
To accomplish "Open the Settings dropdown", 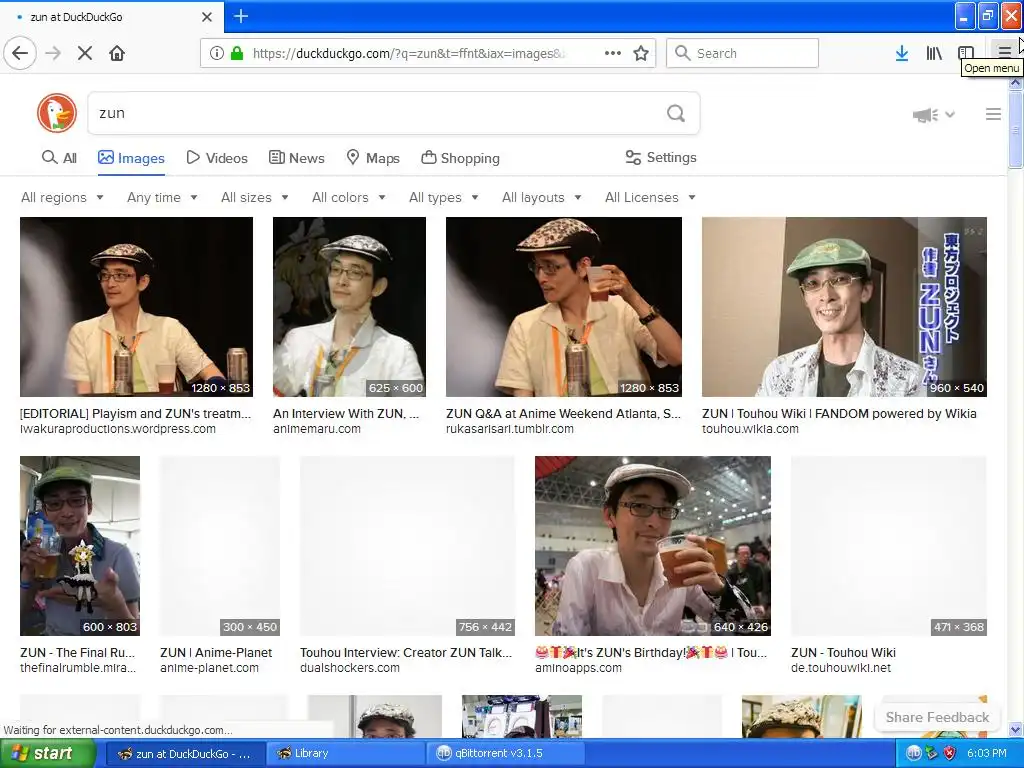I will click(661, 157).
